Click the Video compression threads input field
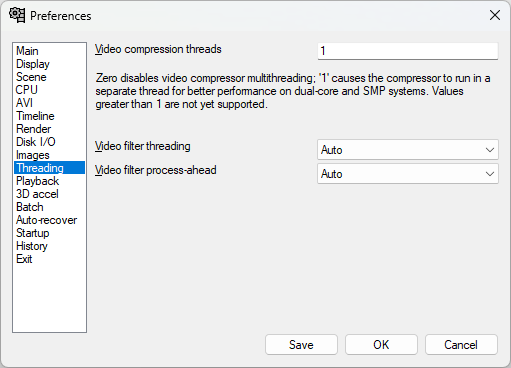Viewport: 511px width, 368px height. [408, 51]
